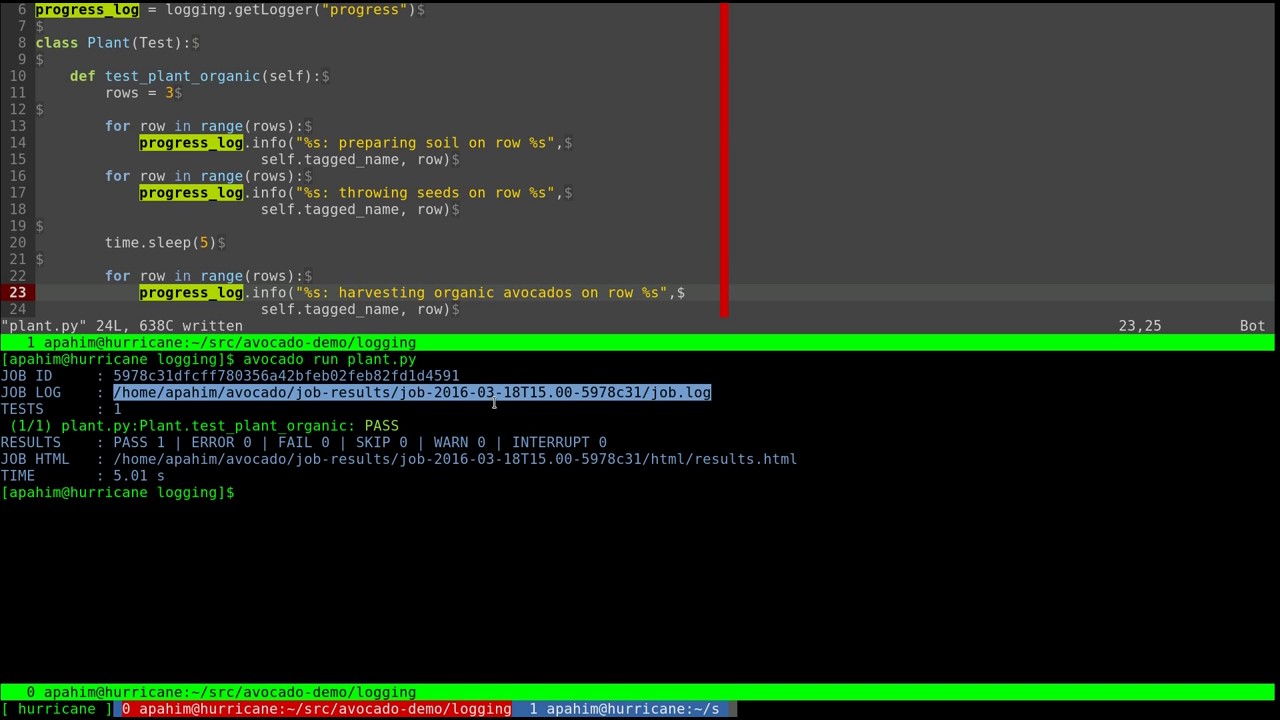The width and height of the screenshot is (1280, 720).
Task: Click vim message '"plant.py" 24L, 638C written'
Action: click(x=121, y=326)
